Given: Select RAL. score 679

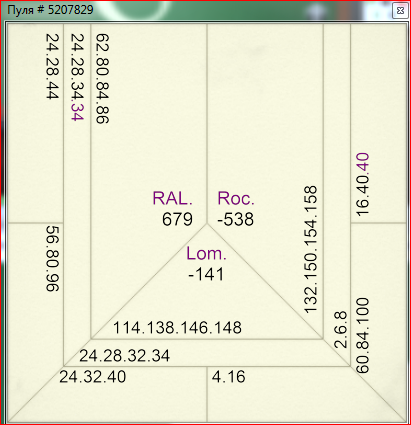Looking at the screenshot, I should [177, 219].
